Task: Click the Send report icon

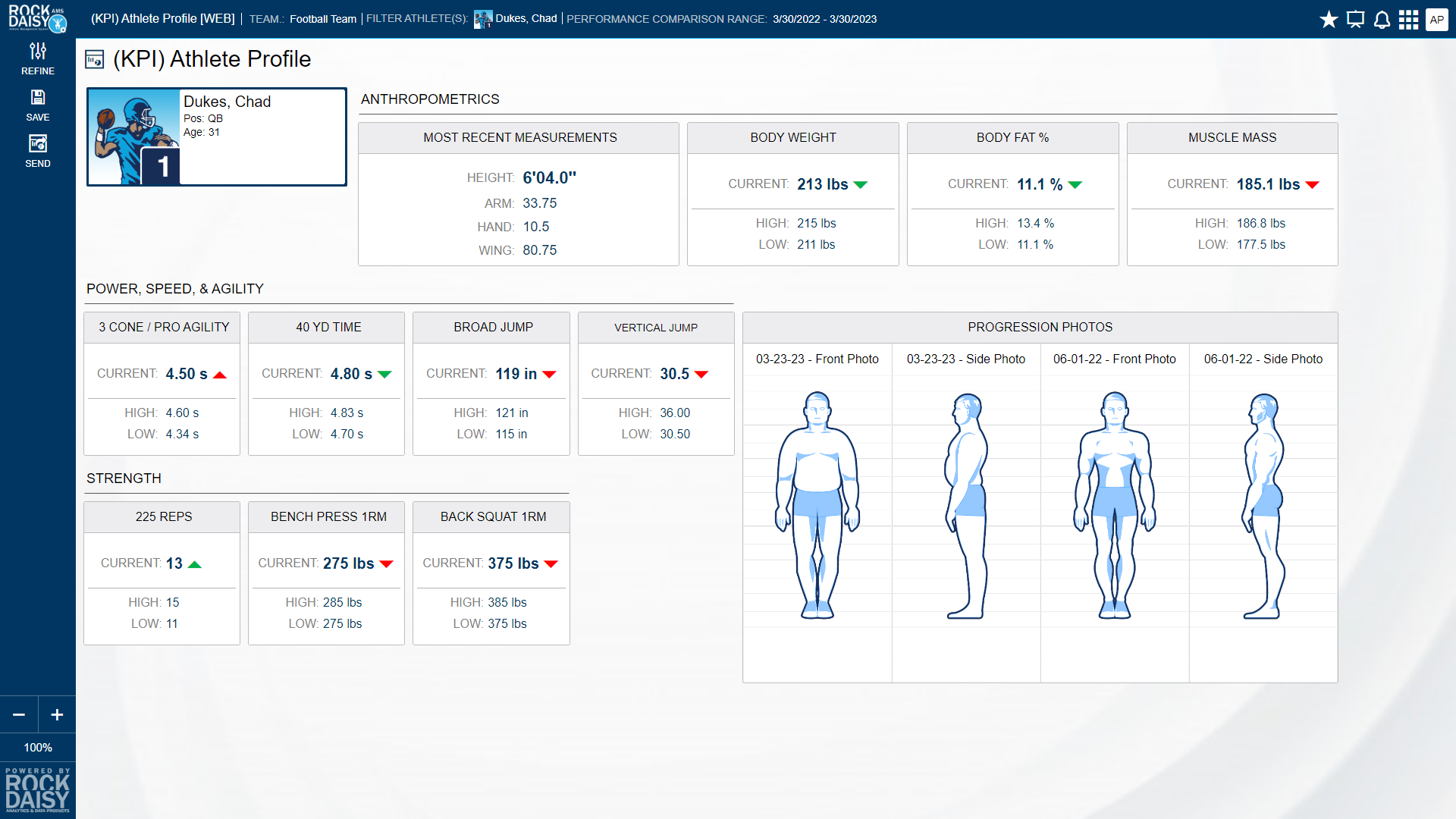Action: point(37,151)
